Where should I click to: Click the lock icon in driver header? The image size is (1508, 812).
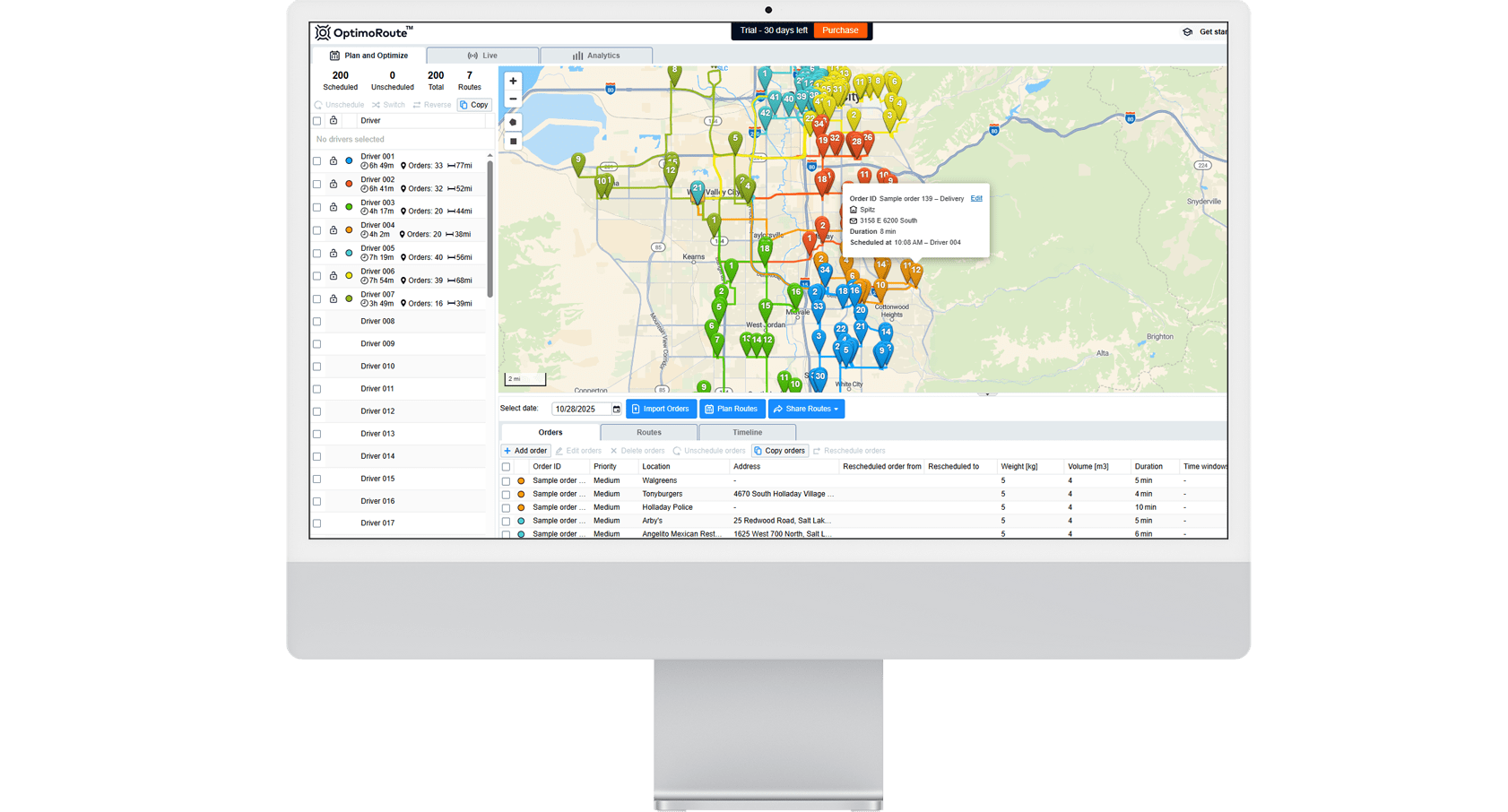click(334, 120)
